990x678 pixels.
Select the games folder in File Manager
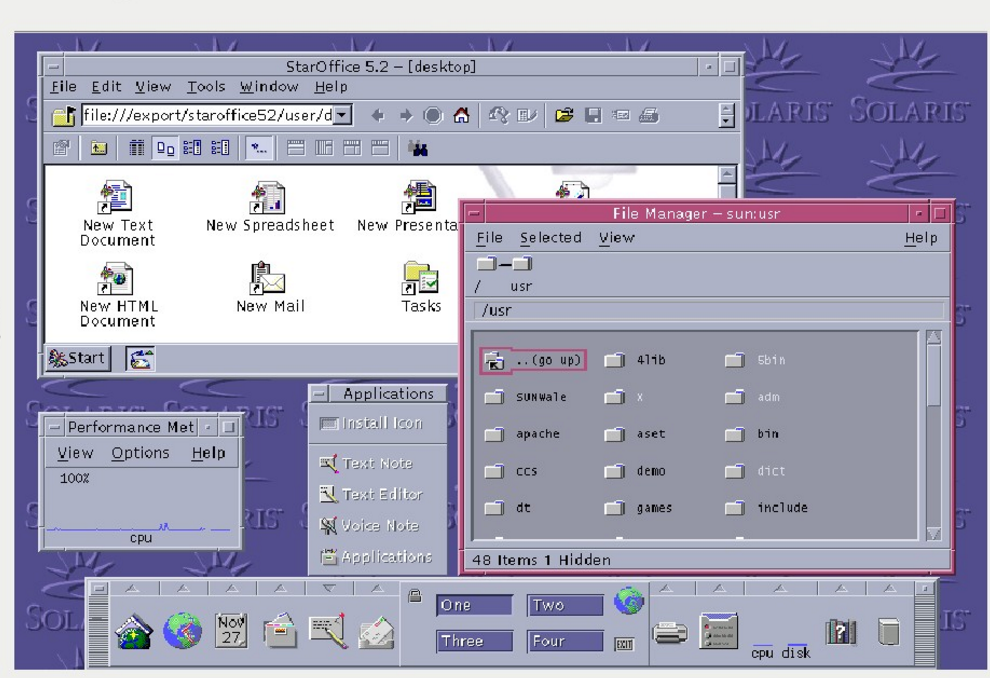click(638, 508)
